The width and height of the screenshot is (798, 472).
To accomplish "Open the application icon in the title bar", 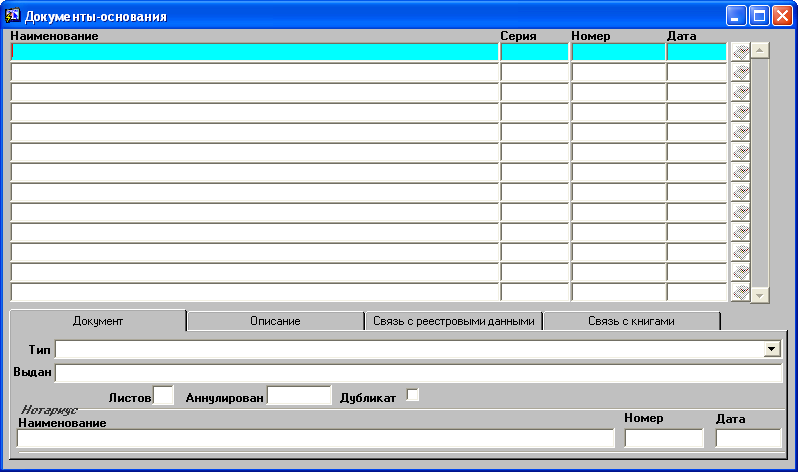I will click(x=12, y=16).
